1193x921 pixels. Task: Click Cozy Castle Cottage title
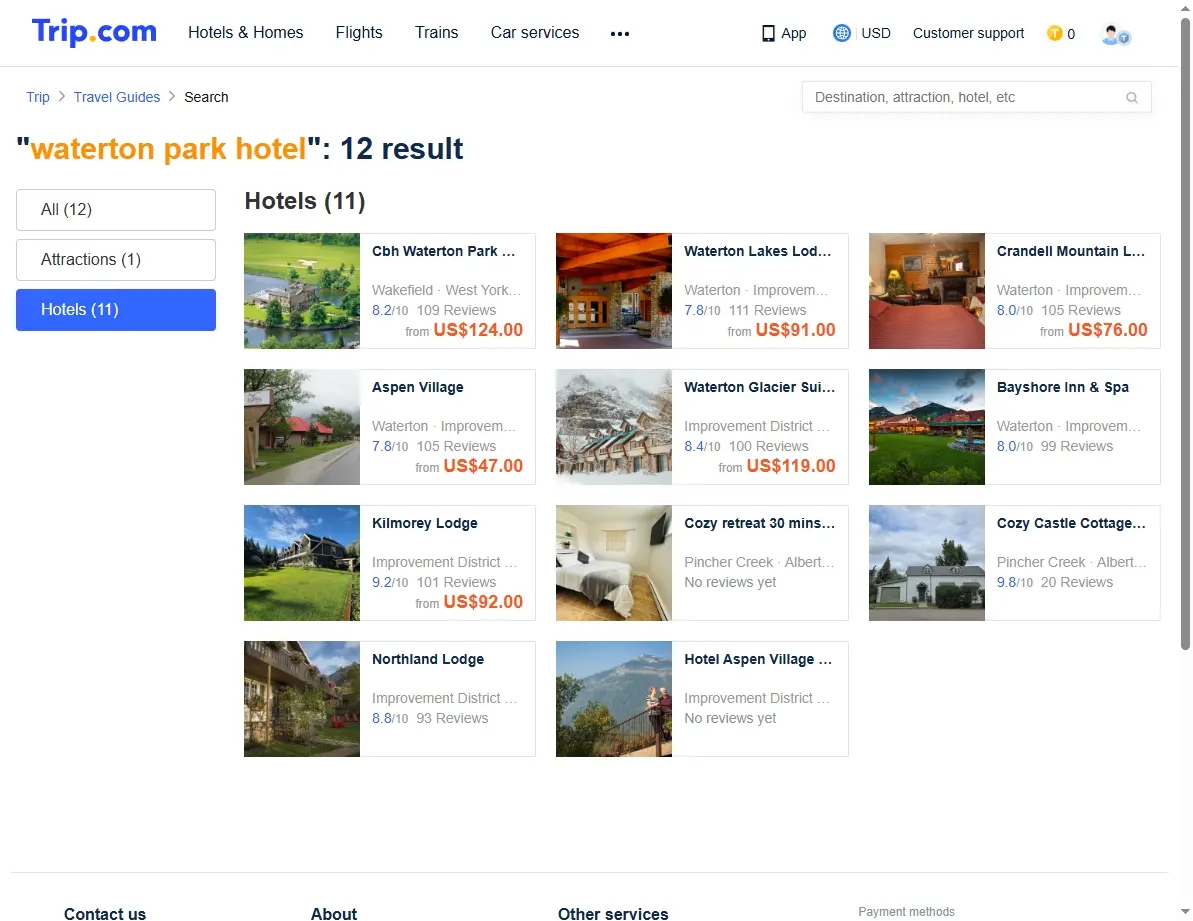[x=1071, y=524]
